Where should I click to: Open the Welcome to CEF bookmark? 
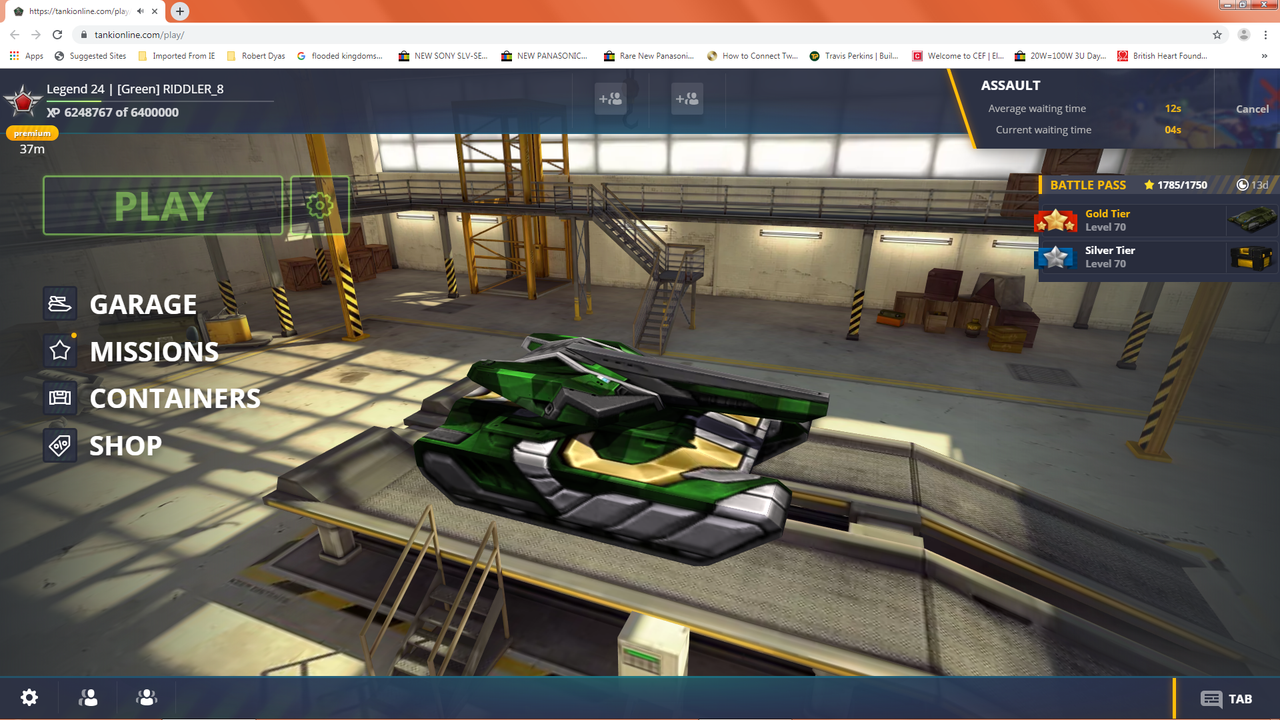pos(957,56)
